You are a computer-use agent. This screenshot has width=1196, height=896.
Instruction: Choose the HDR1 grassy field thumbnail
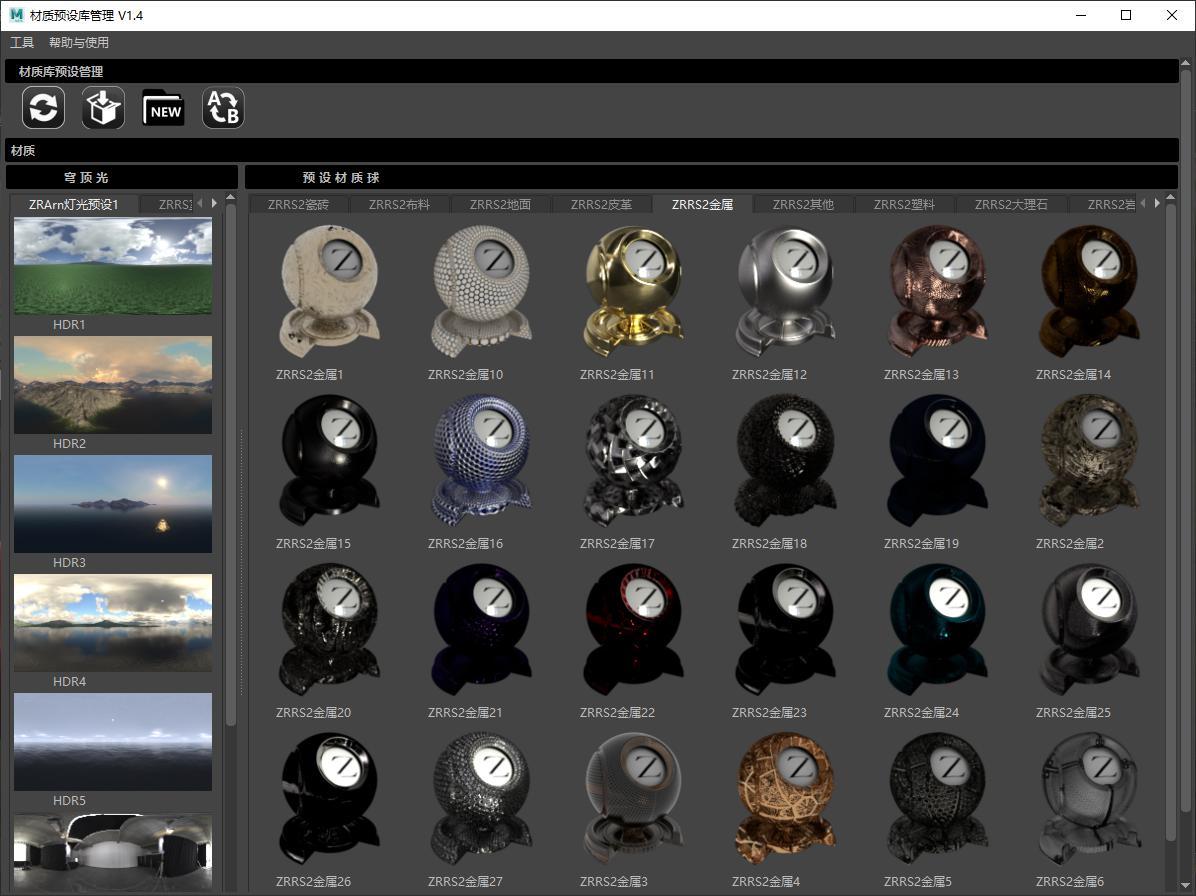113,266
